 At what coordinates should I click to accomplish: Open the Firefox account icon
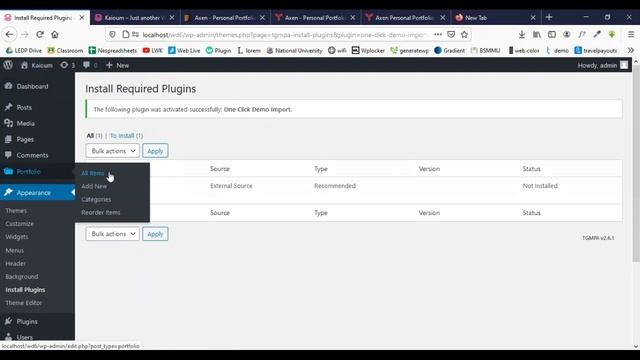click(x=567, y=35)
